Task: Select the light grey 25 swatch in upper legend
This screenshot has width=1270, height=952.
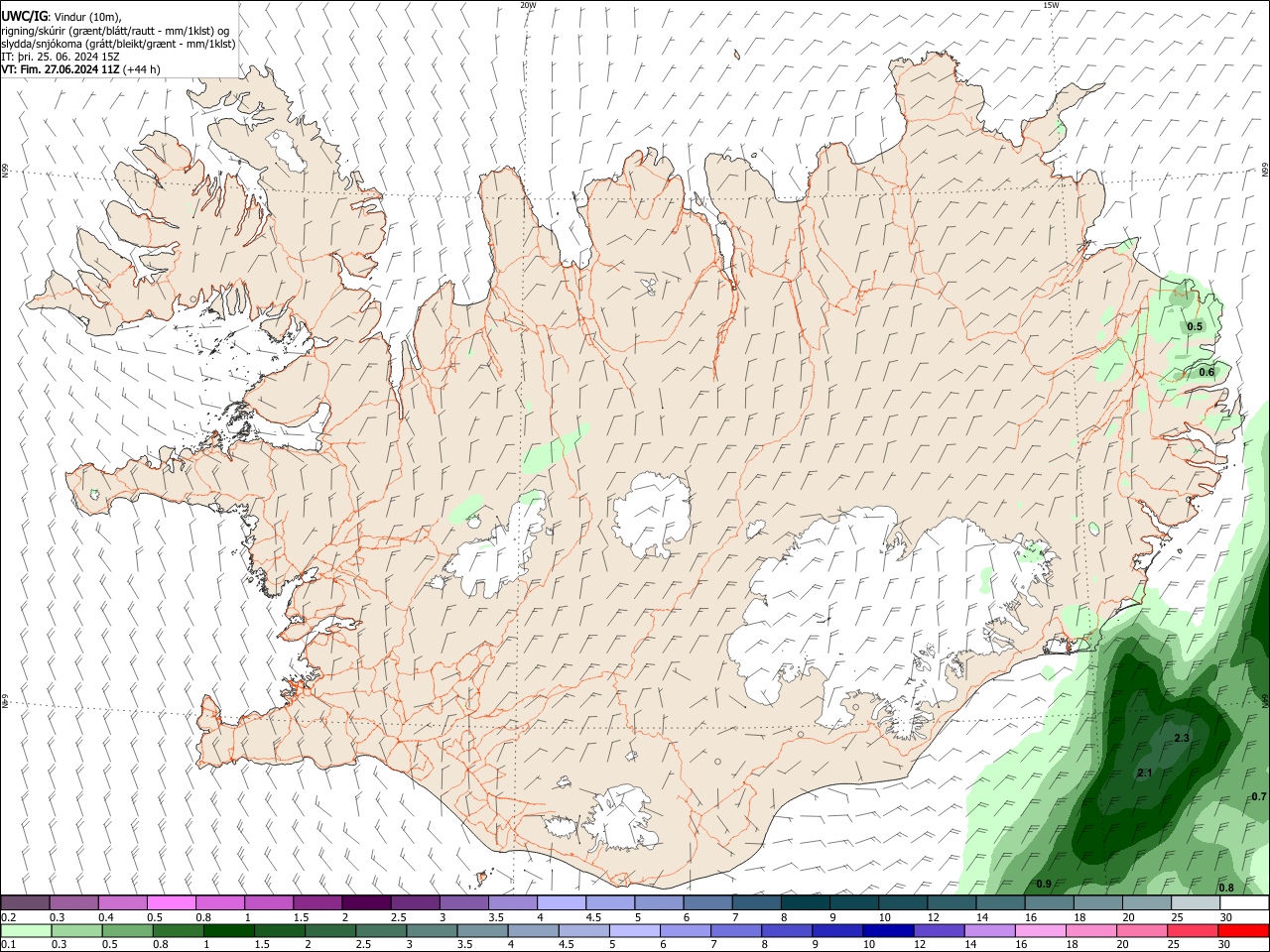Action: pyautogui.click(x=1196, y=902)
